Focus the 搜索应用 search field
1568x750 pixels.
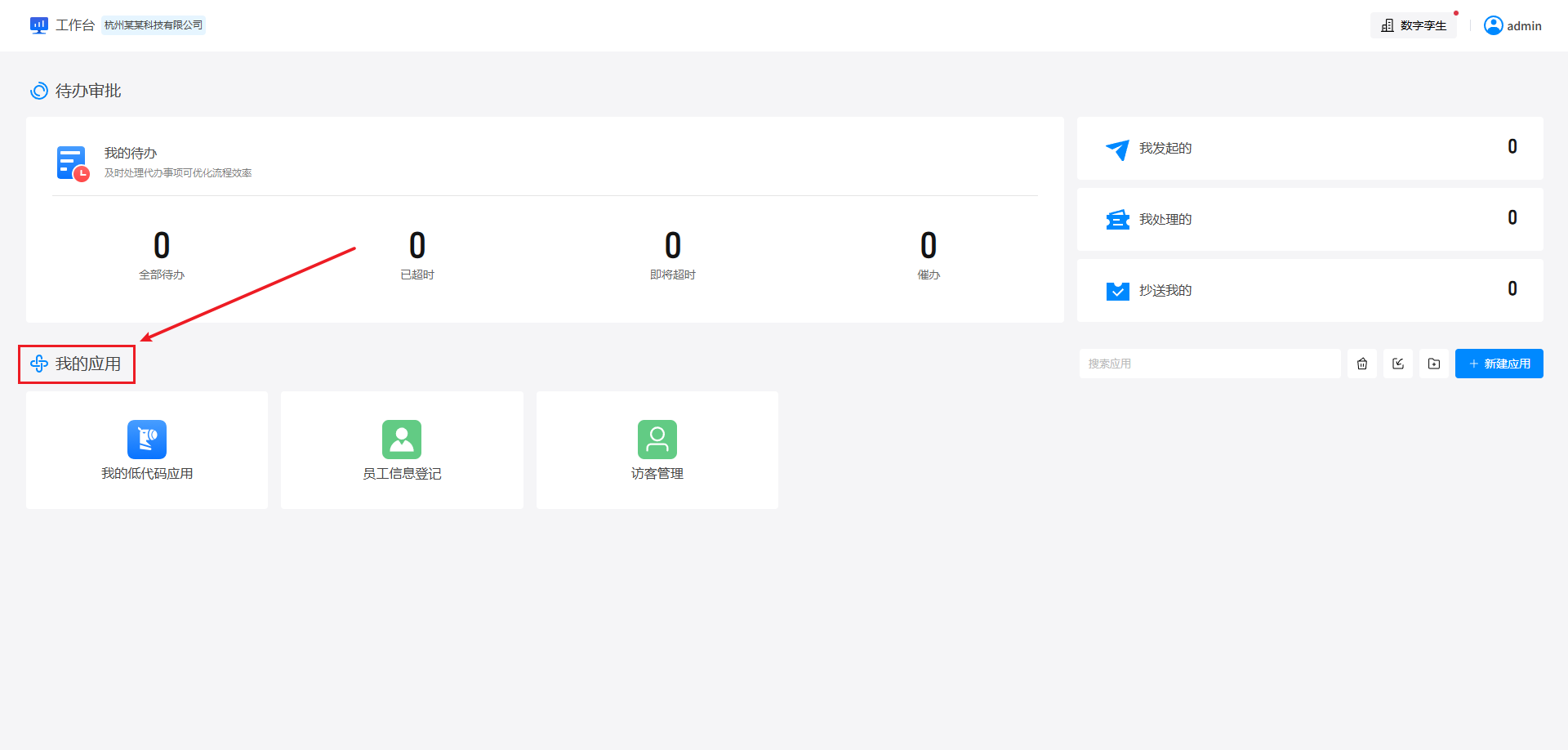pyautogui.click(x=1209, y=364)
